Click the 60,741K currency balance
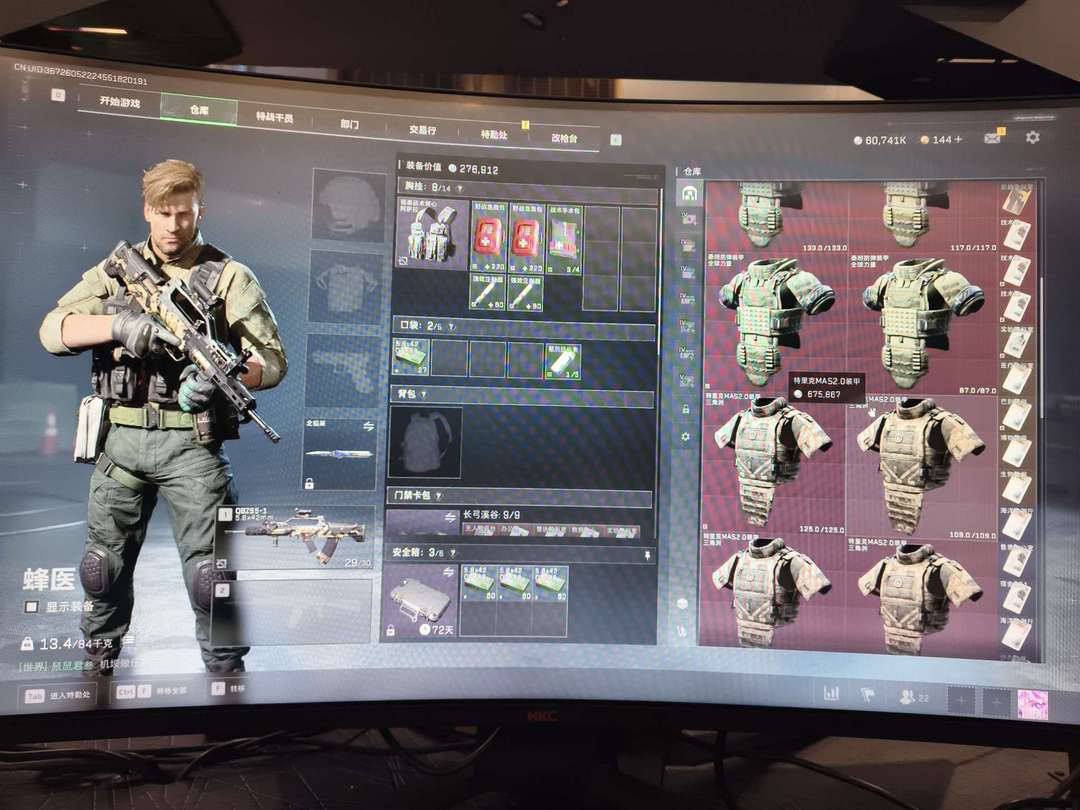 click(880, 140)
